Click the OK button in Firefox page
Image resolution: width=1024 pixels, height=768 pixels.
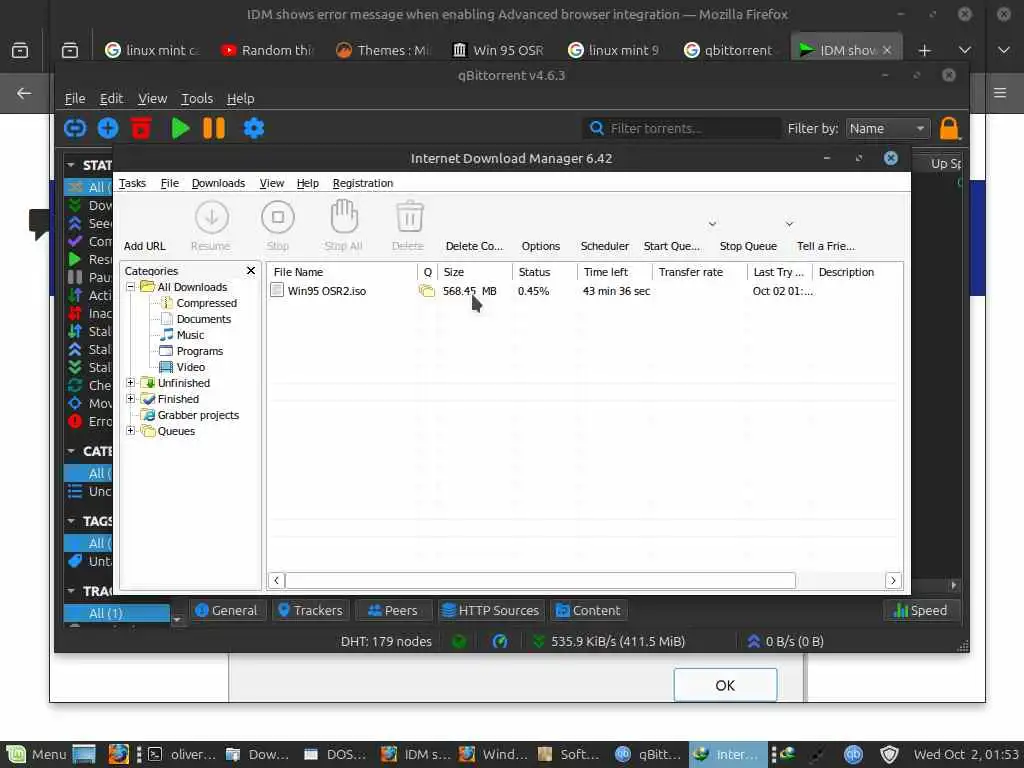point(725,685)
